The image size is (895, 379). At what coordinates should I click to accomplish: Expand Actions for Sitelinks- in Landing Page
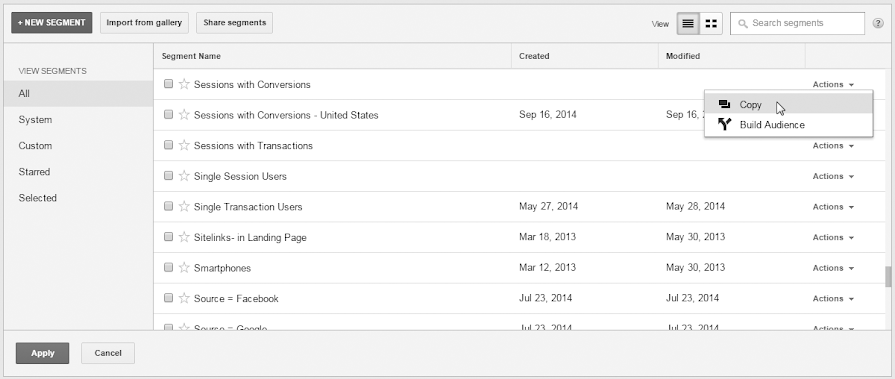pyautogui.click(x=833, y=237)
